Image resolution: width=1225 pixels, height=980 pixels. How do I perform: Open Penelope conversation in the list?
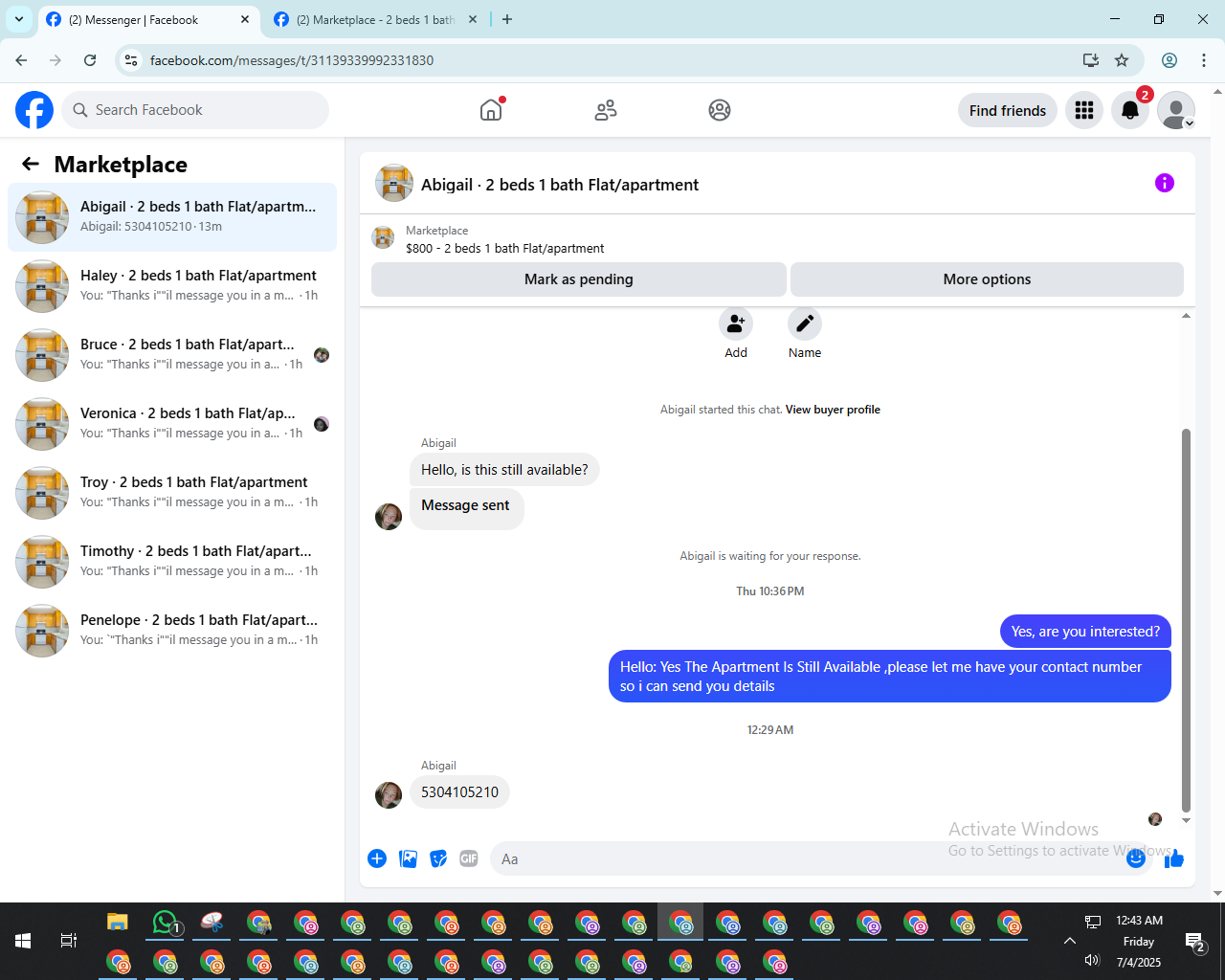click(172, 631)
